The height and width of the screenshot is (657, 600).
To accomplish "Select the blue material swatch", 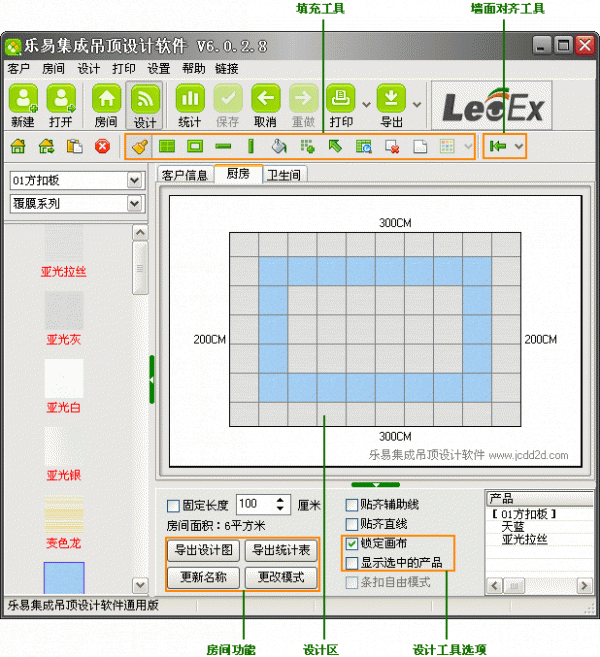I will tap(64, 576).
